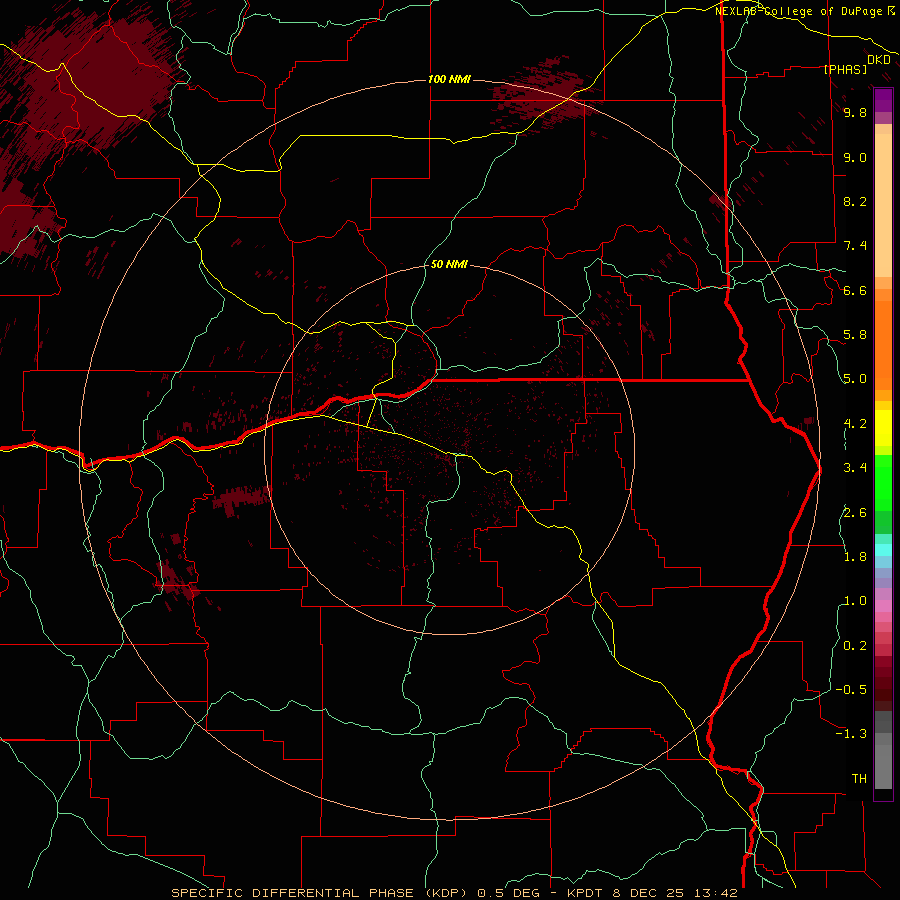
Task: Click the 1.8 legend value
Action: tap(855, 557)
